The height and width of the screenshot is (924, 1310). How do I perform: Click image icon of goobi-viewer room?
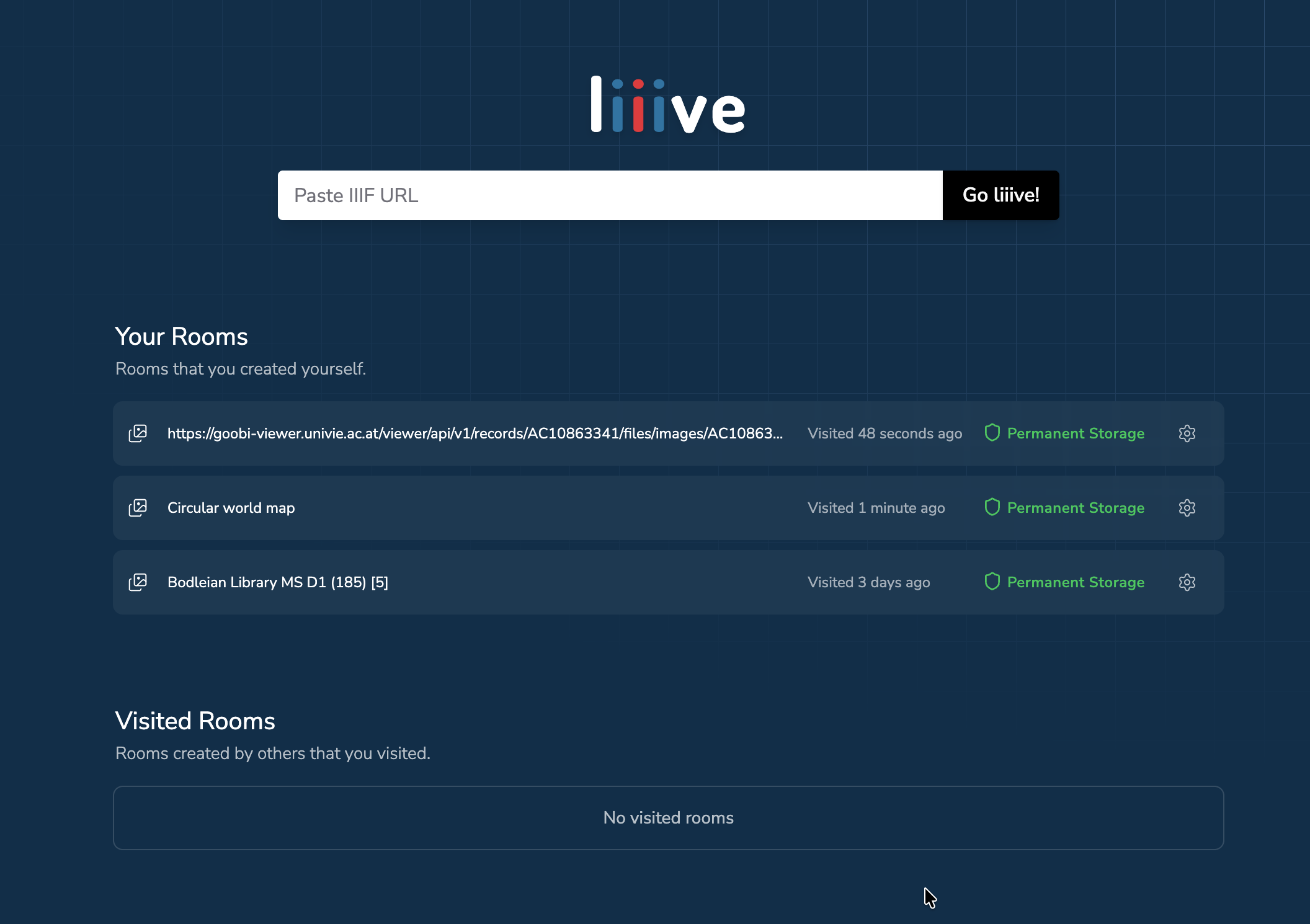point(138,433)
